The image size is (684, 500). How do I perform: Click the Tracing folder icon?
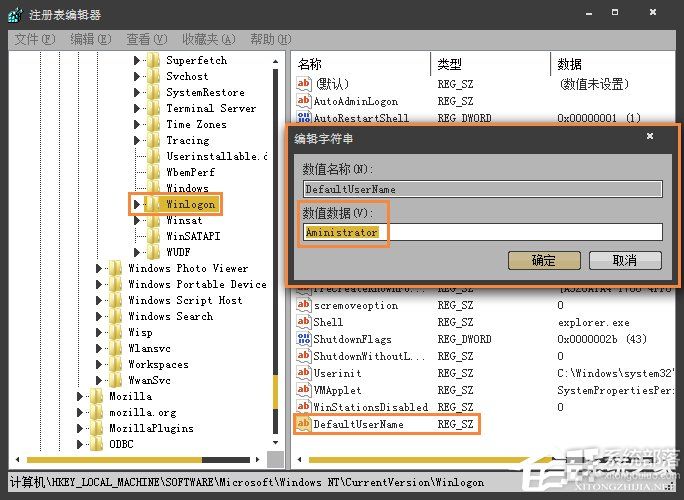point(153,140)
